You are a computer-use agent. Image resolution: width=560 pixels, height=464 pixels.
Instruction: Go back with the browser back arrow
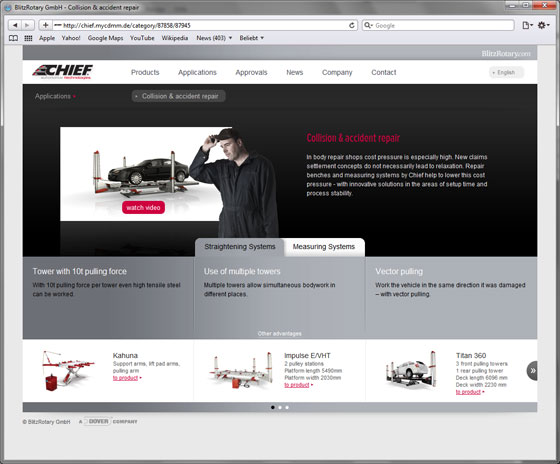(x=15, y=25)
